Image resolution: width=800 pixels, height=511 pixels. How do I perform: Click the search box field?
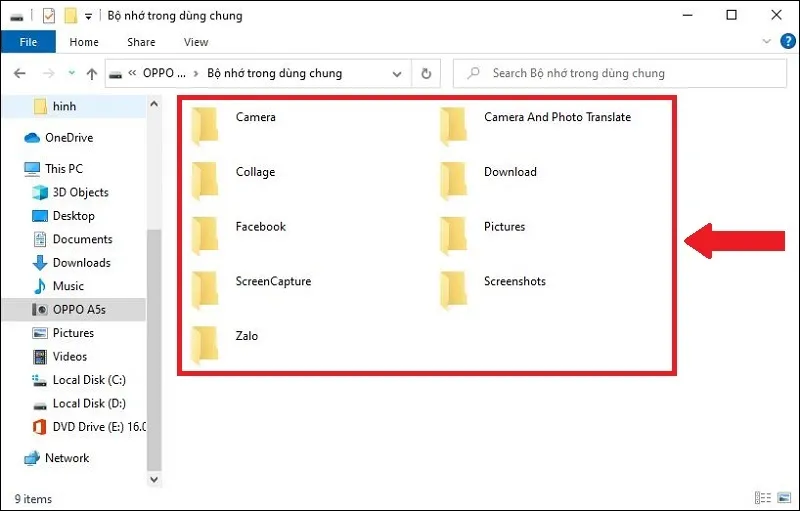click(620, 74)
